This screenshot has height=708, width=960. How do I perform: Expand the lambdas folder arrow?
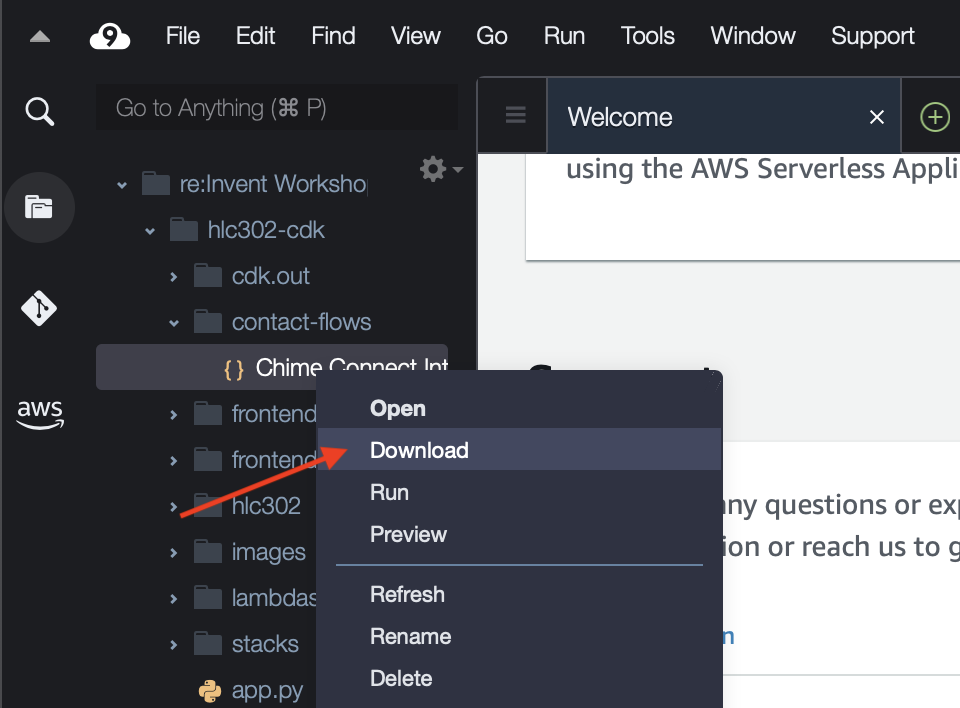tap(174, 598)
